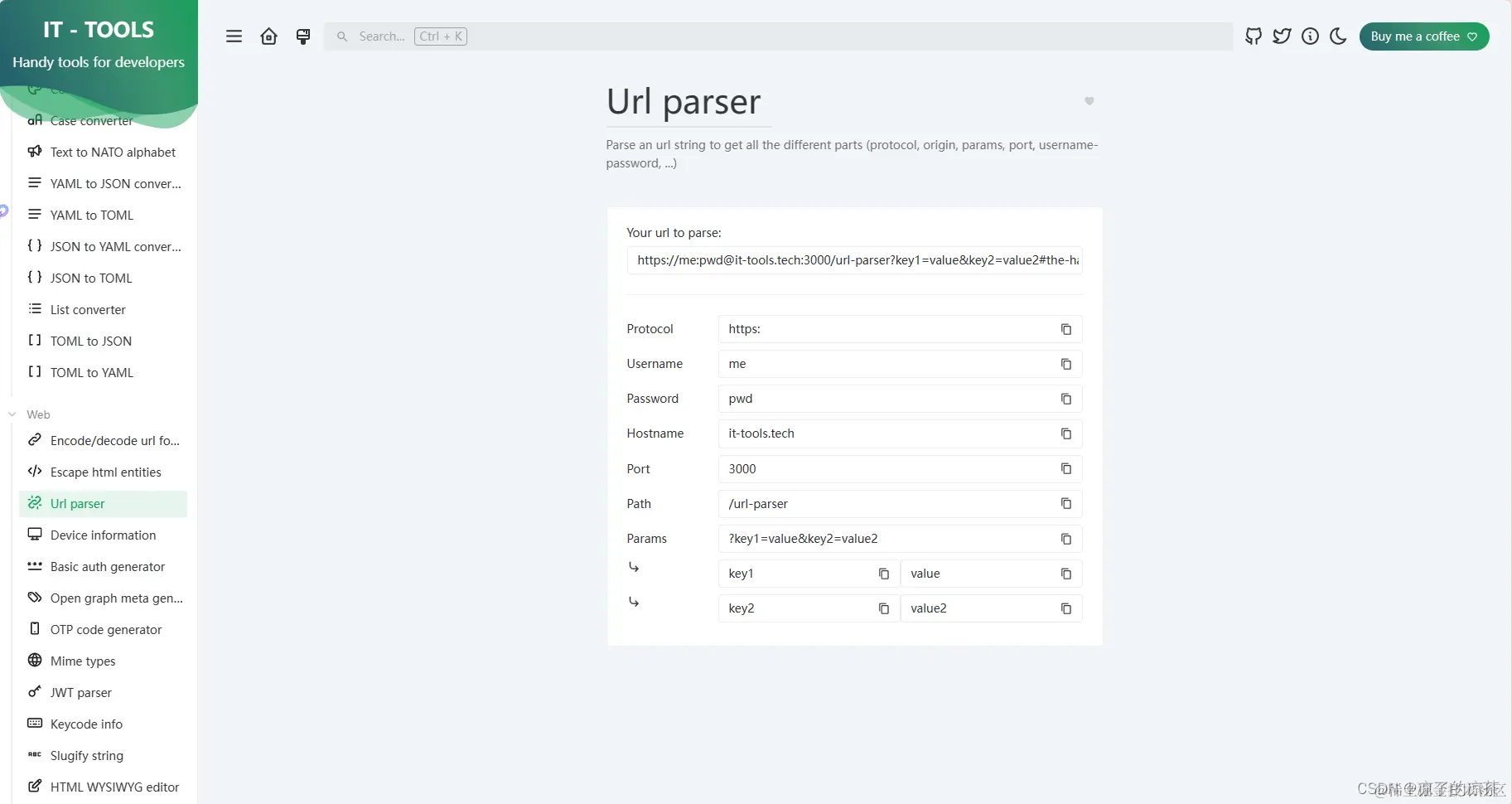Viewport: 1512px width, 804px height.
Task: Open Escape html entities tool
Action: 103,472
